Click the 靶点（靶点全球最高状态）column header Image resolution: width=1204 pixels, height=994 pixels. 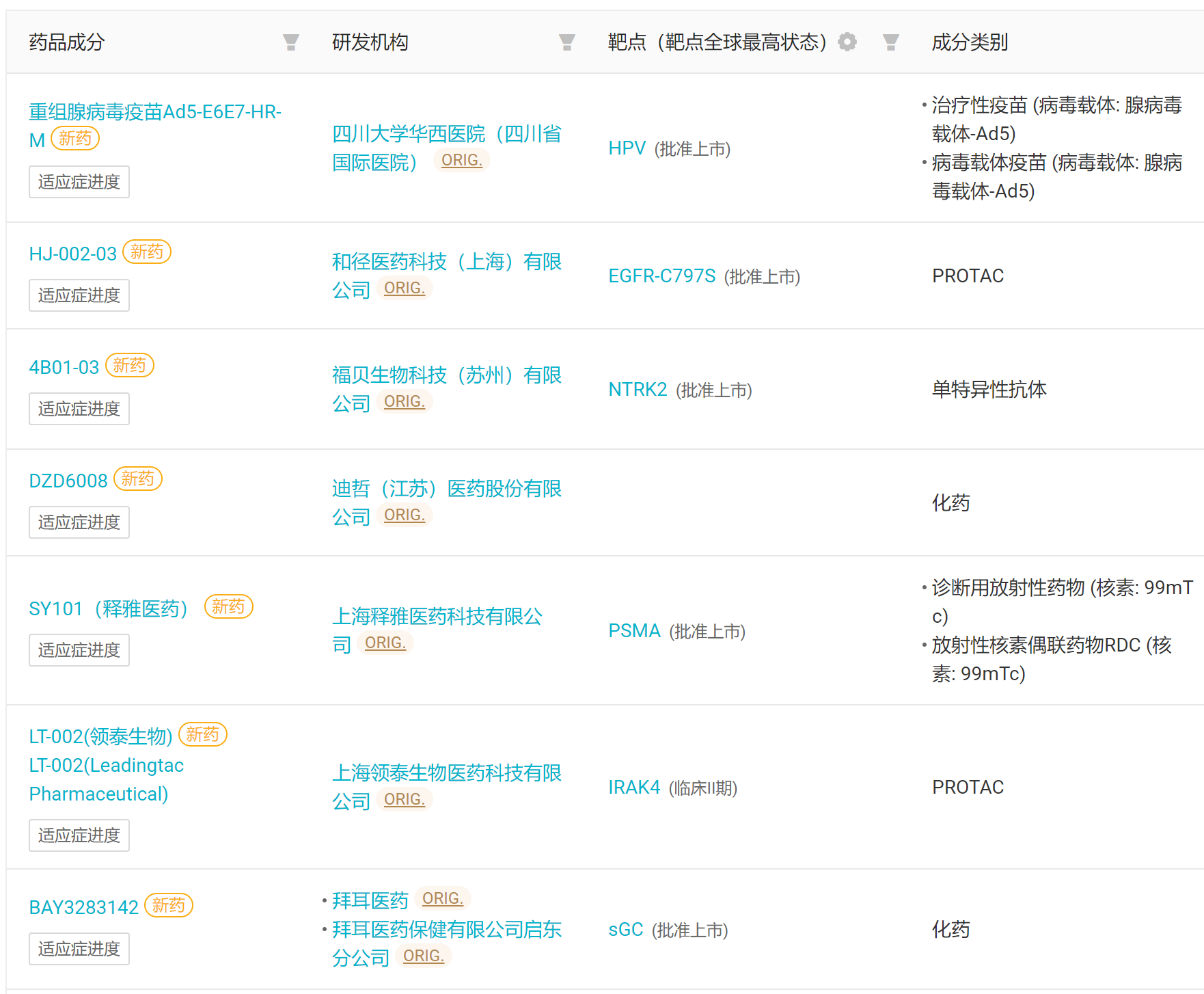coord(717,42)
